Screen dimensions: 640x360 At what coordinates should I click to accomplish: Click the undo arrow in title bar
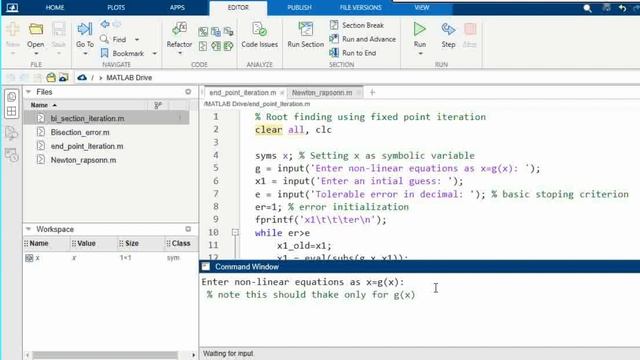point(622,8)
